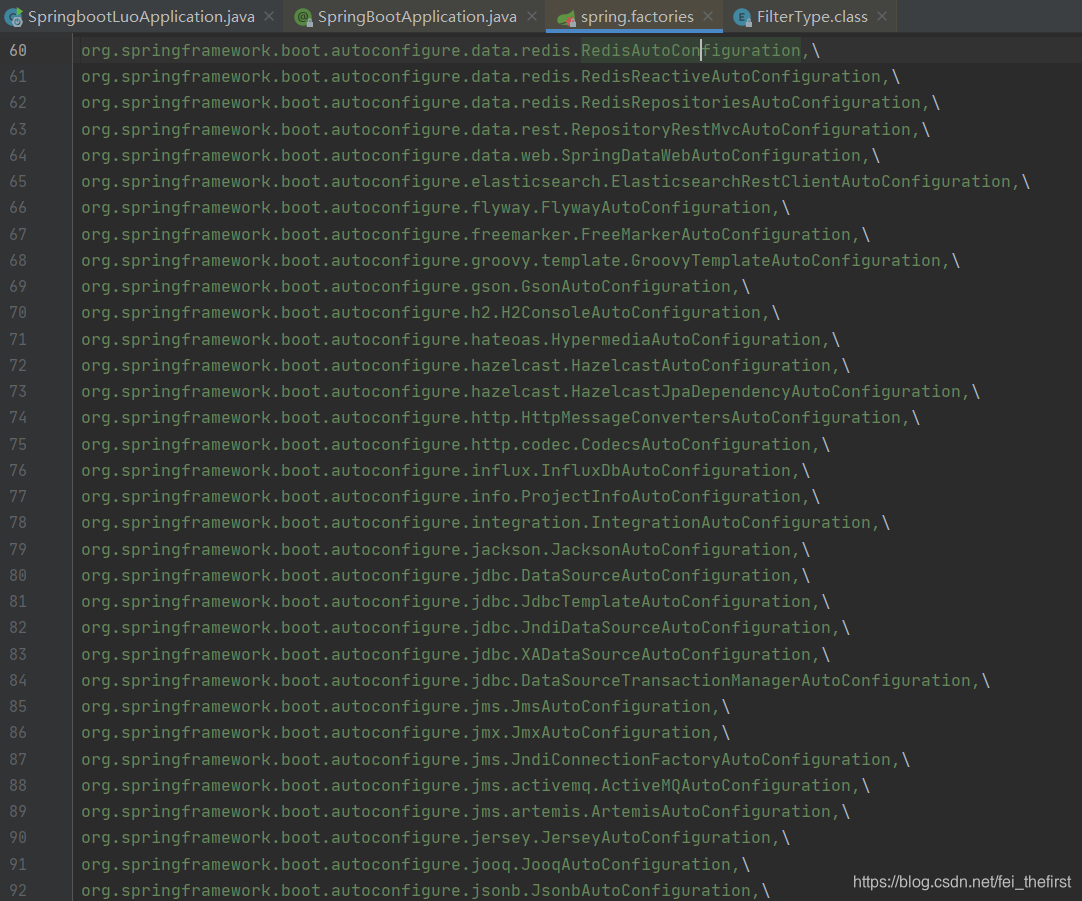
Task: Click JmxAutoConfiguration entry
Action: (x=611, y=733)
